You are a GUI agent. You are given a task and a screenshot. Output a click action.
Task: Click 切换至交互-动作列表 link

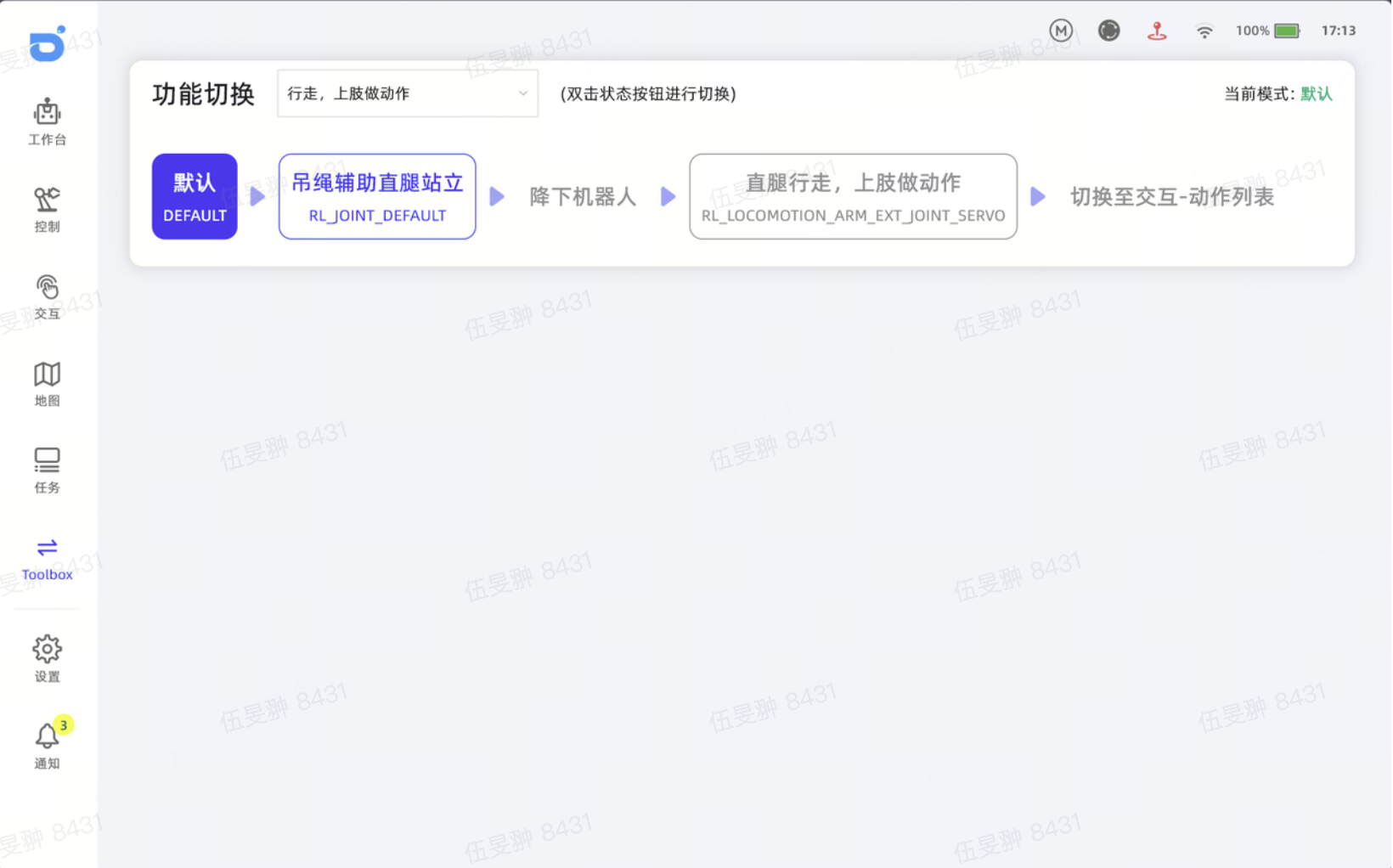click(1172, 196)
